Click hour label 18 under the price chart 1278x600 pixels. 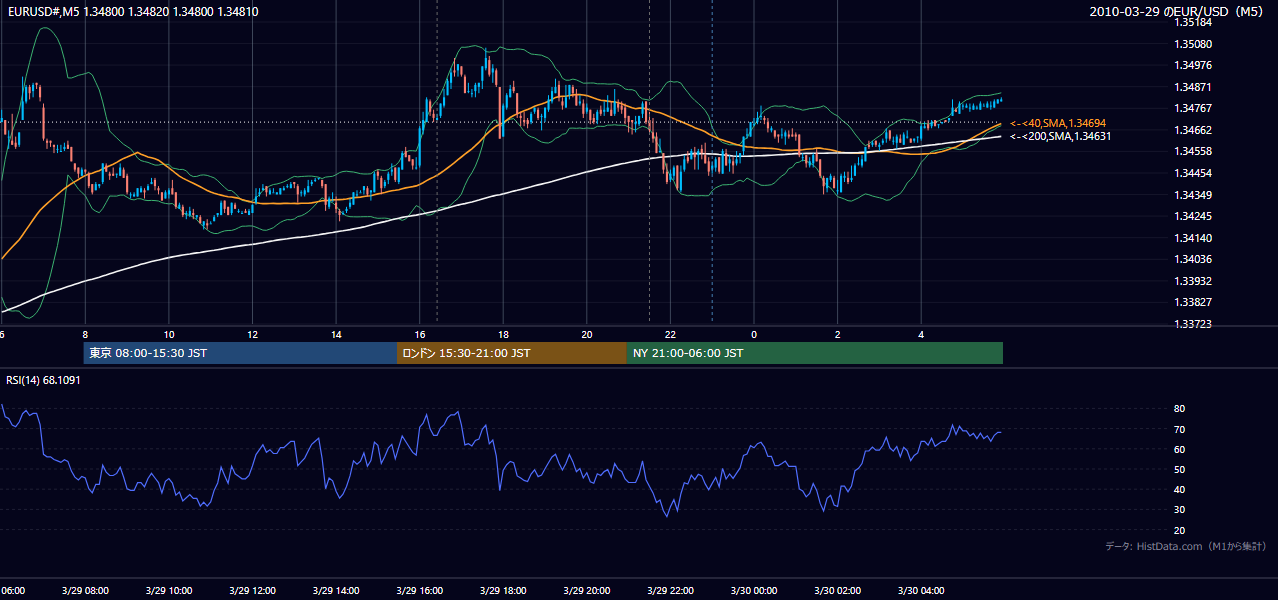pos(503,335)
